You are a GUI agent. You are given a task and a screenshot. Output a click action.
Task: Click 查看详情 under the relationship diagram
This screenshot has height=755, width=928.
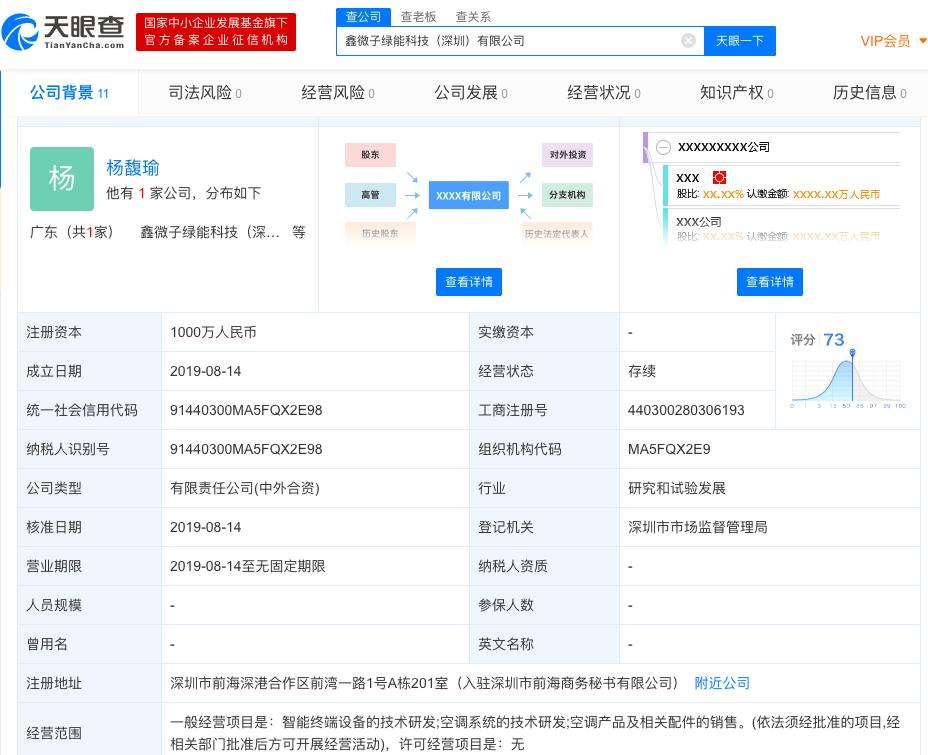469,282
